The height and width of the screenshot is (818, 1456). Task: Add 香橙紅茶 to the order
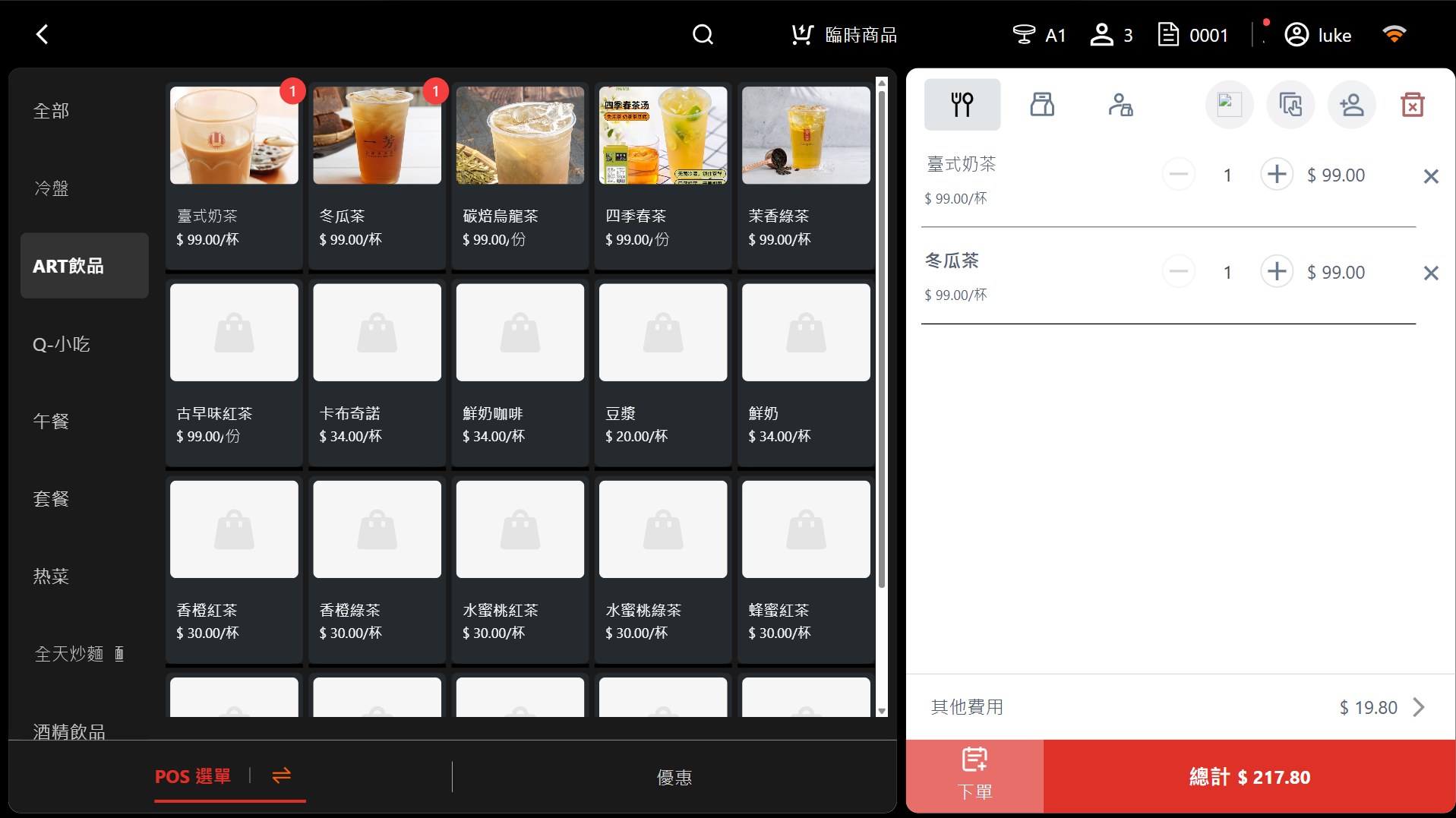point(234,570)
